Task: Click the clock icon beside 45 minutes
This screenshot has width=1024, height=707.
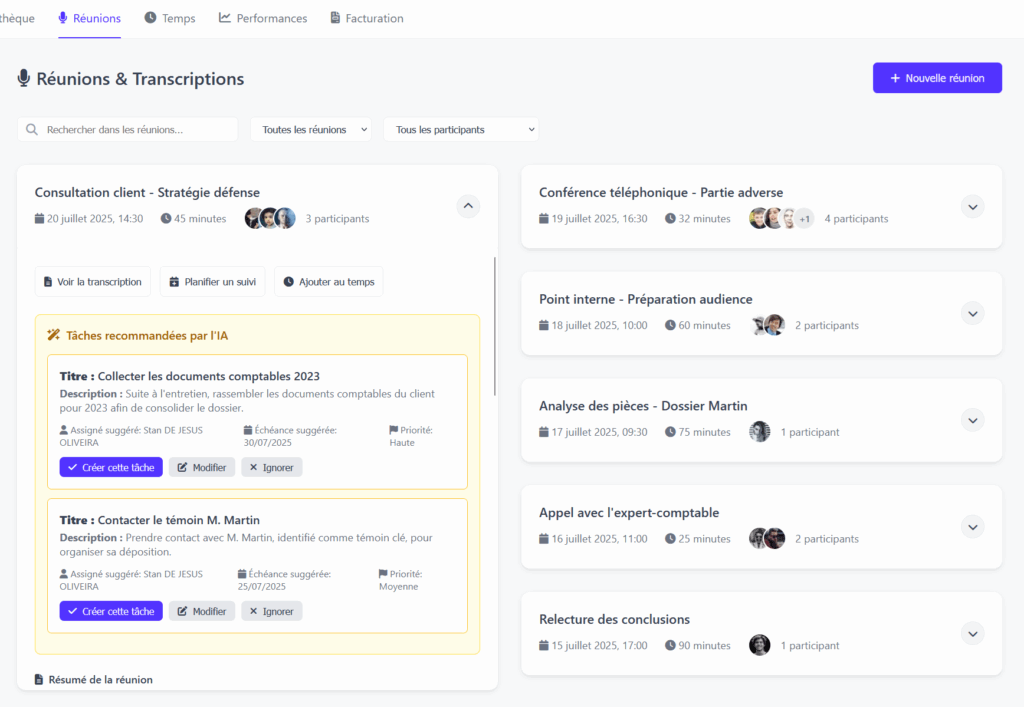Action: click(166, 219)
